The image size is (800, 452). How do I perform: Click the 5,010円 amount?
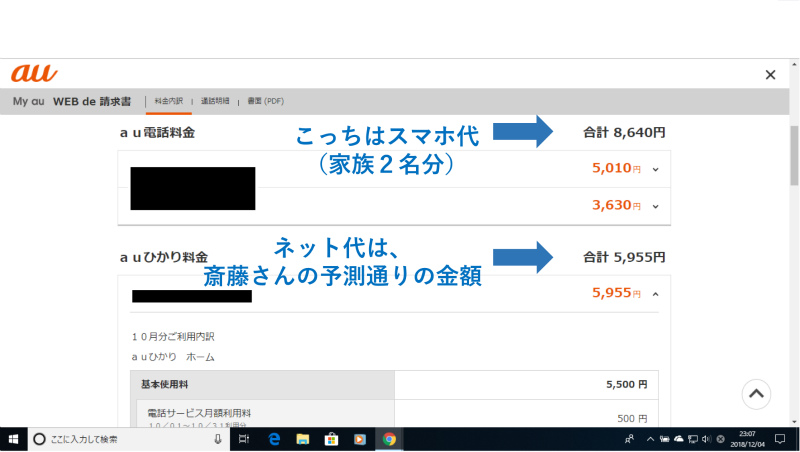tap(616, 168)
